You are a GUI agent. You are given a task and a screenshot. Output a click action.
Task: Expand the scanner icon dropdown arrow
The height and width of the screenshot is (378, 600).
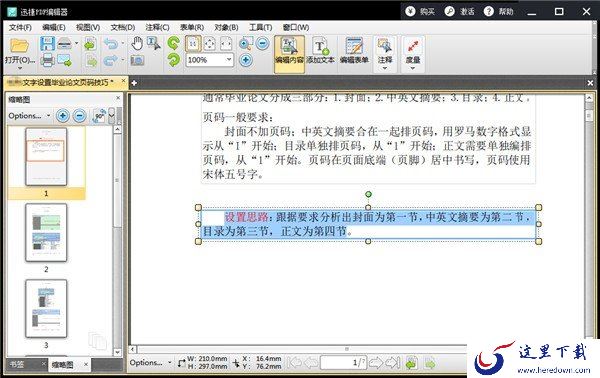pos(76,43)
